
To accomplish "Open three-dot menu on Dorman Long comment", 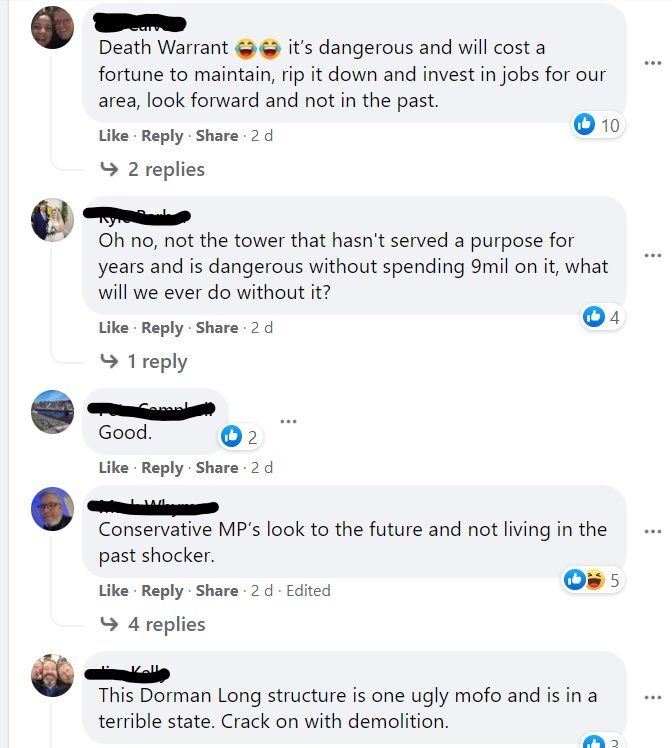I will (x=653, y=696).
